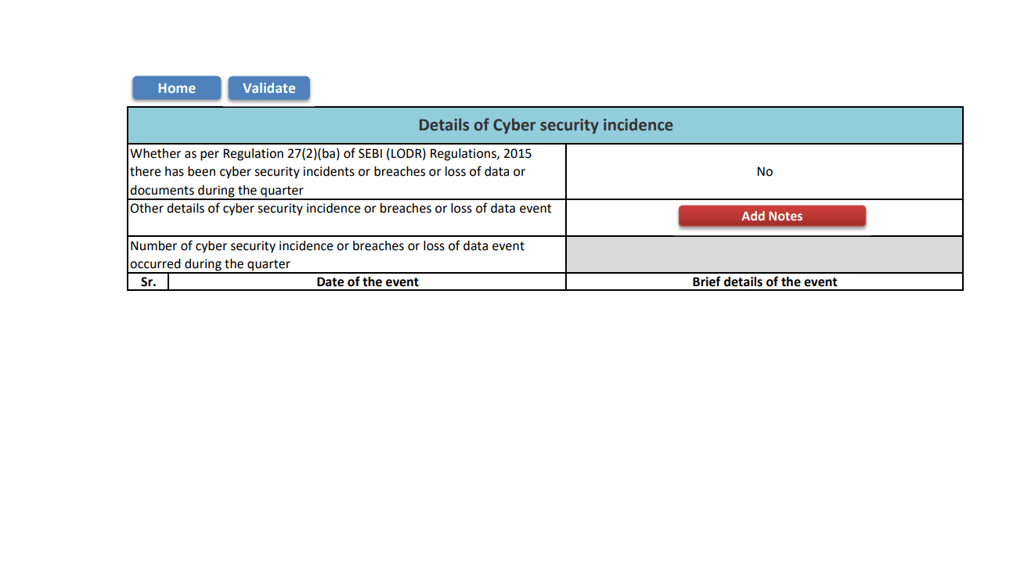Select the gray incident count input cell
The height and width of the screenshot is (588, 1024).
pos(764,255)
